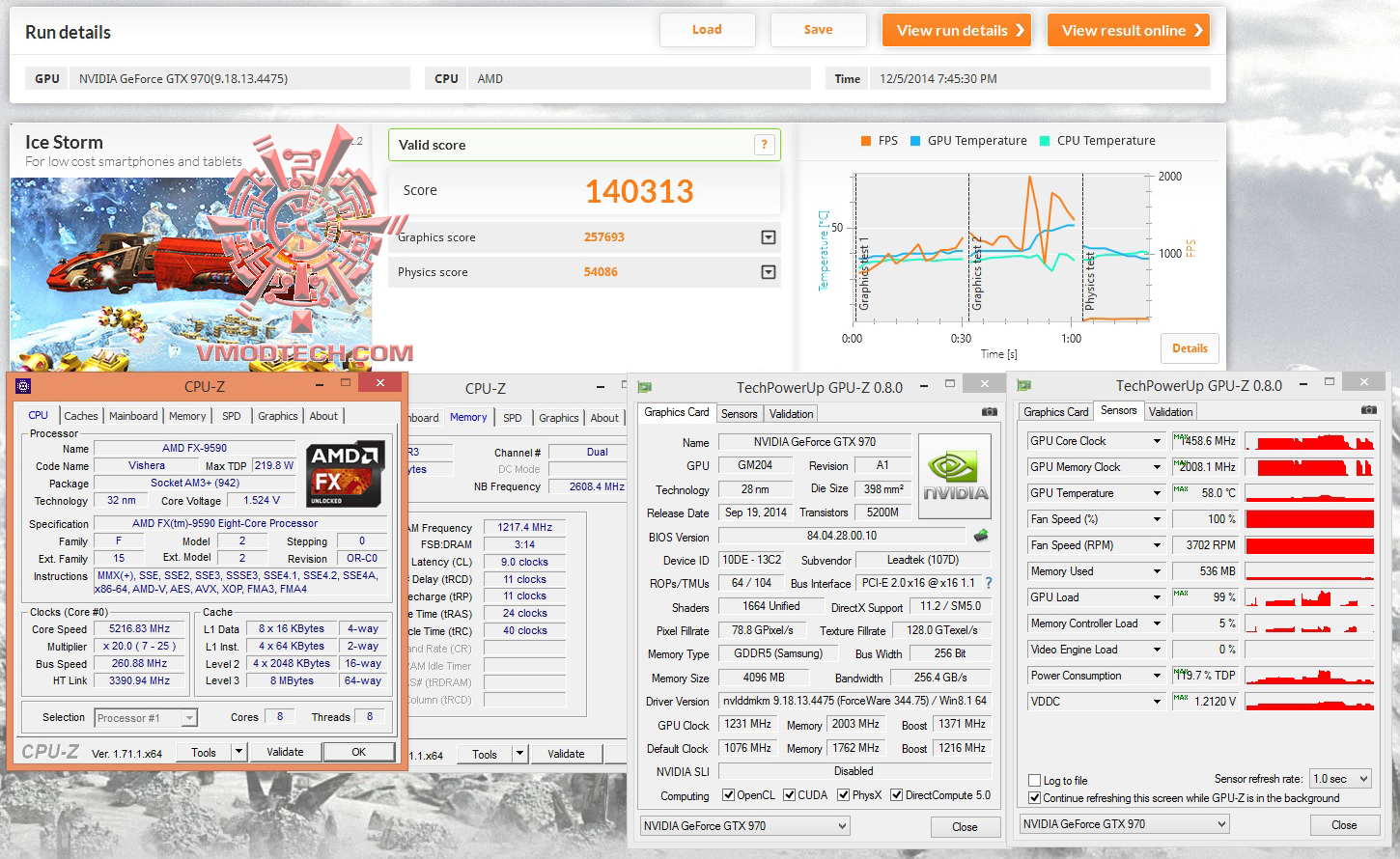The height and width of the screenshot is (859, 1400).
Task: Click Close in GPU-Z Graphics Card window
Action: click(965, 827)
